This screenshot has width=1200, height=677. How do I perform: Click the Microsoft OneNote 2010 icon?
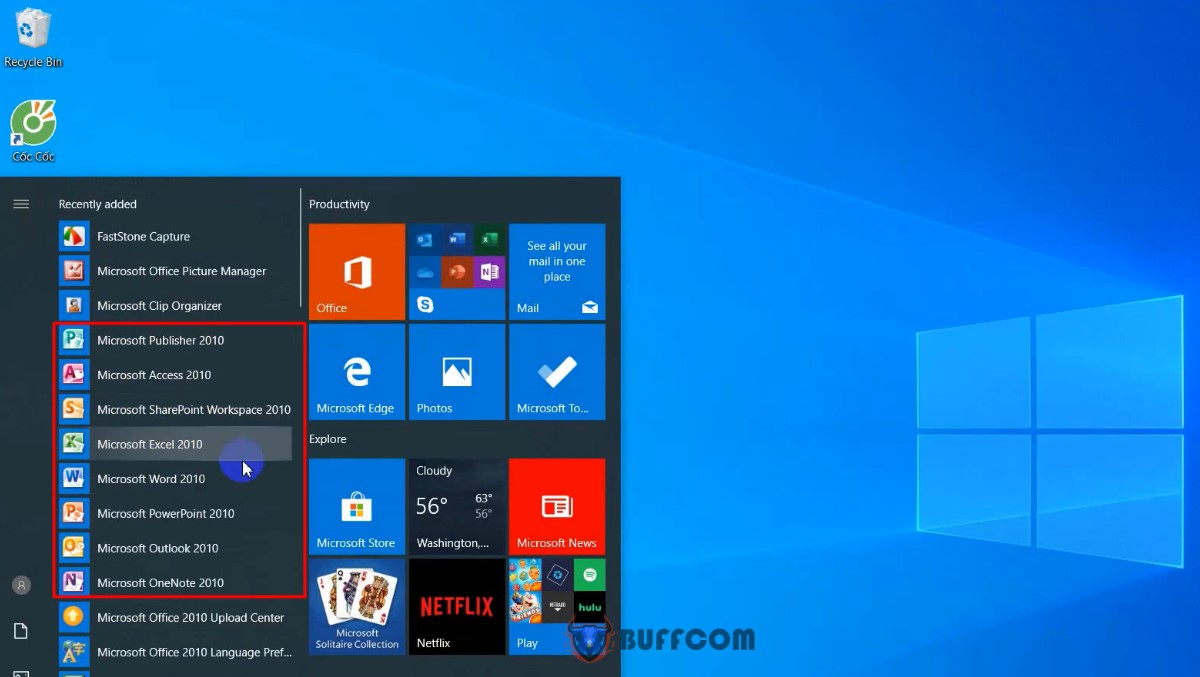74,583
